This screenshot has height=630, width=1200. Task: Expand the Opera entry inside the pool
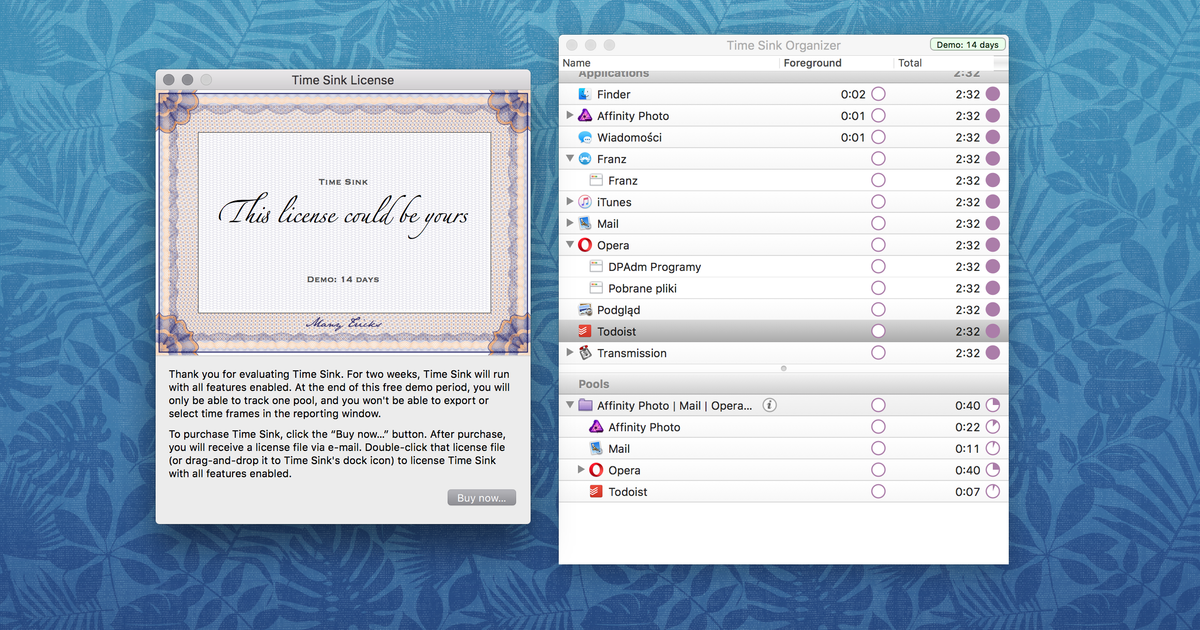[581, 470]
